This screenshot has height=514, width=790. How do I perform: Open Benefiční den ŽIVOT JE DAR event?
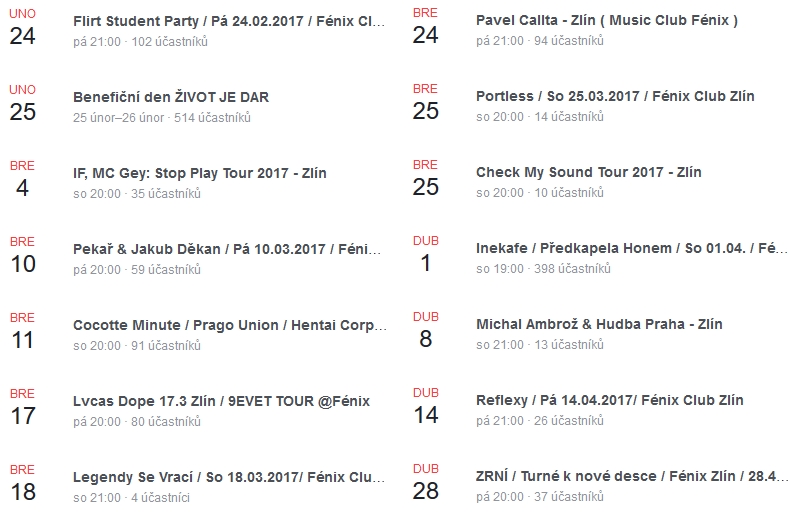pos(171,97)
